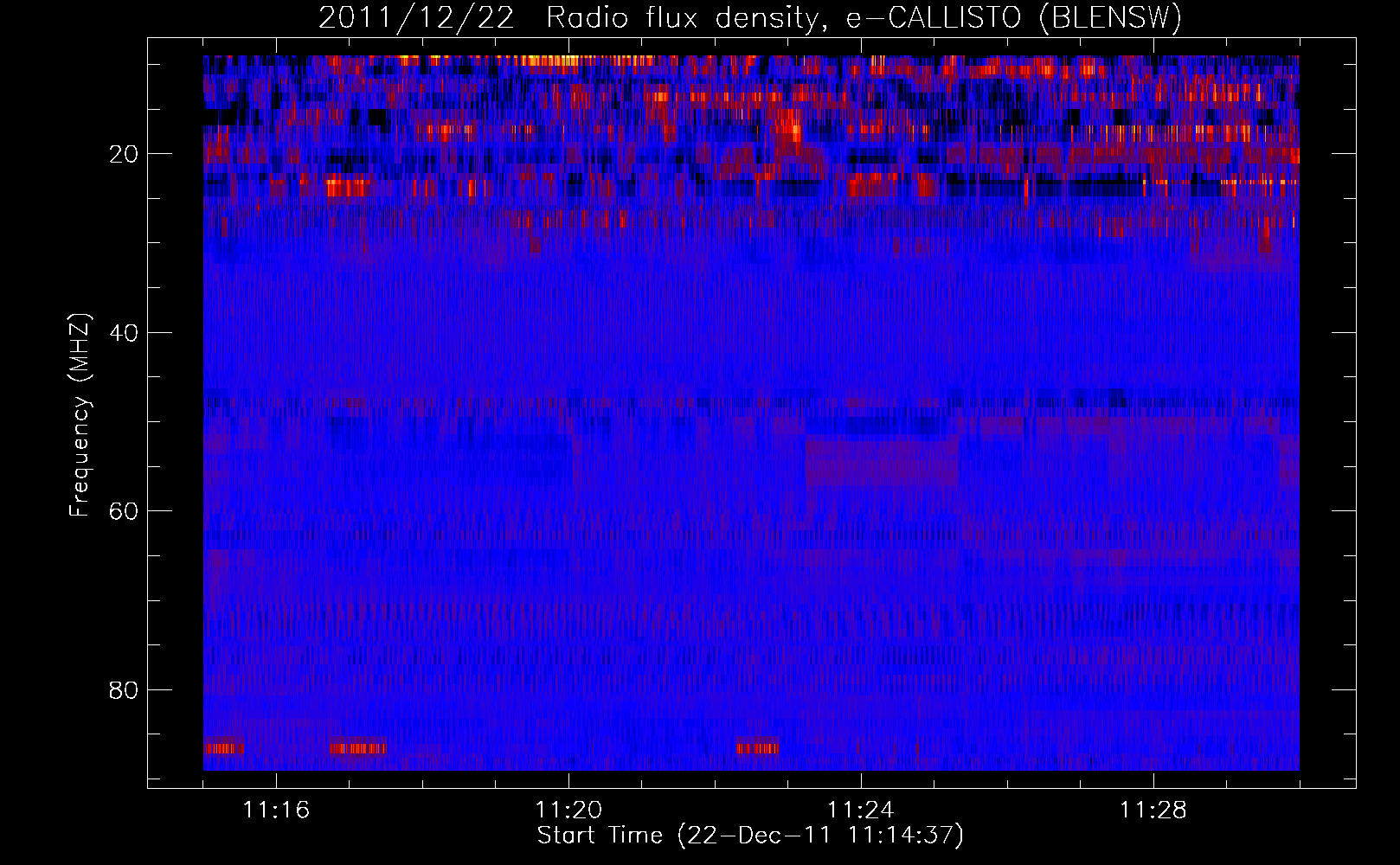Click the 'Start Time (22-Dec-11 11:14:37)' label
This screenshot has width=1400, height=865.
751,836
